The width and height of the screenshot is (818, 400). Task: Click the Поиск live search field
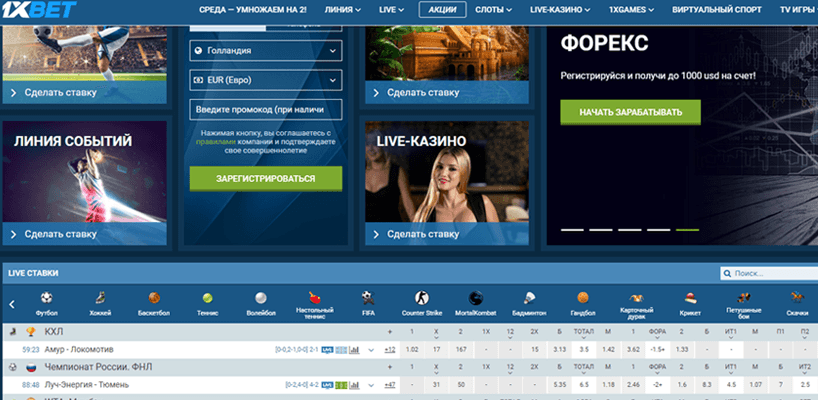[x=769, y=273]
